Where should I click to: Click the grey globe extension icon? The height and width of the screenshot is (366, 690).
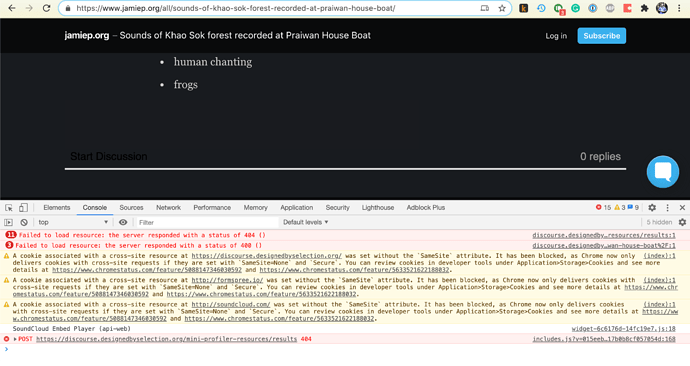click(610, 8)
